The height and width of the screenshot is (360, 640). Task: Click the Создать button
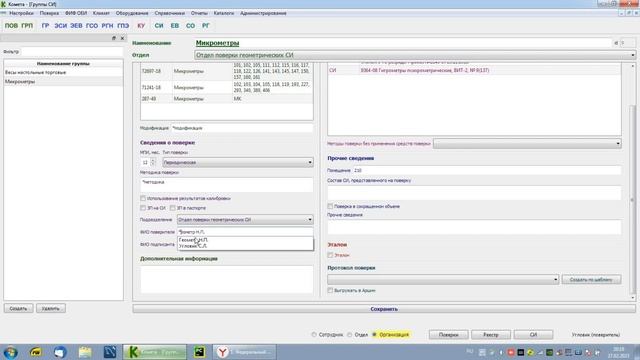(x=18, y=309)
